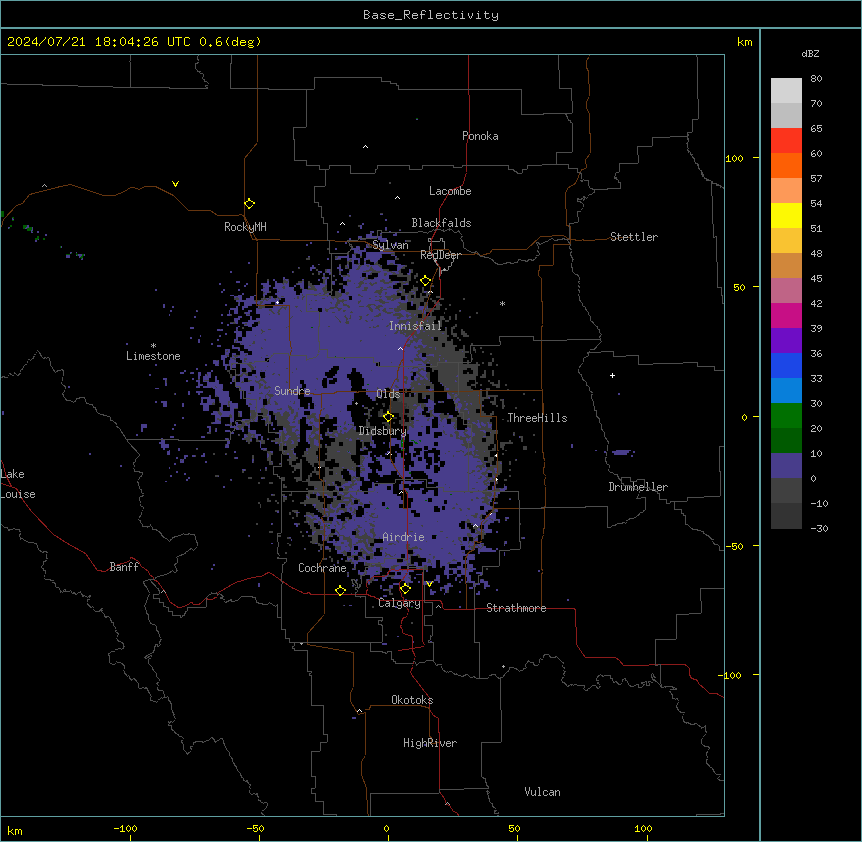Click the Cochrane town label
Viewport: 862px width, 842px height.
[x=322, y=568]
